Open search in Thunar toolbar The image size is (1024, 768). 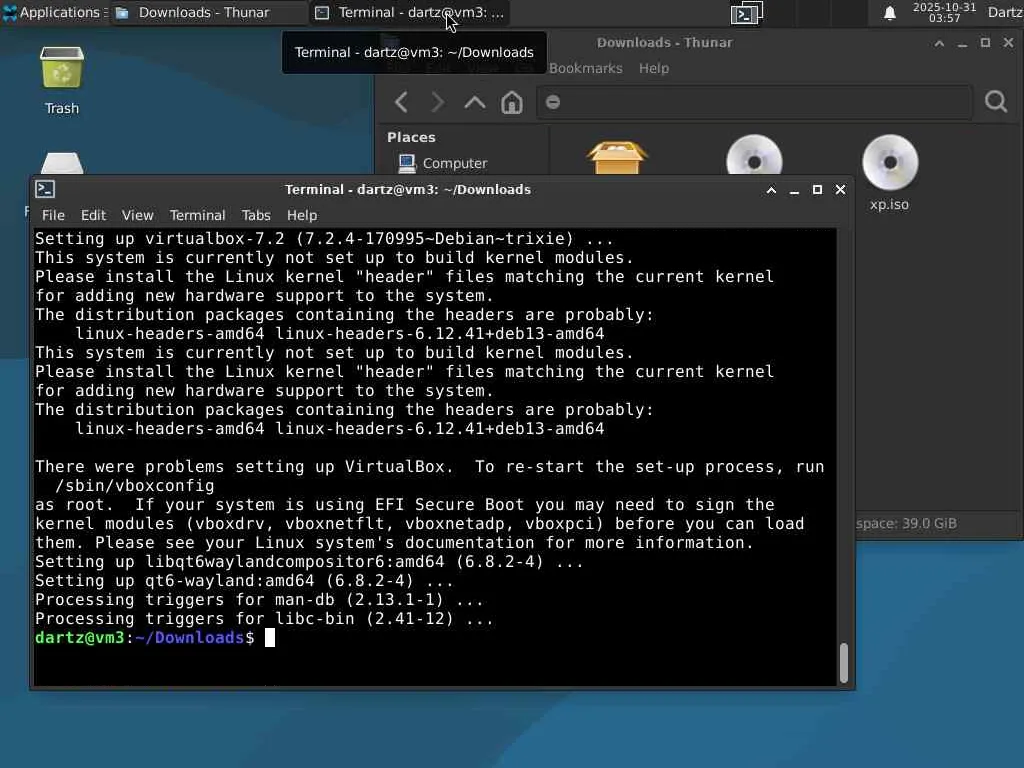click(x=996, y=102)
